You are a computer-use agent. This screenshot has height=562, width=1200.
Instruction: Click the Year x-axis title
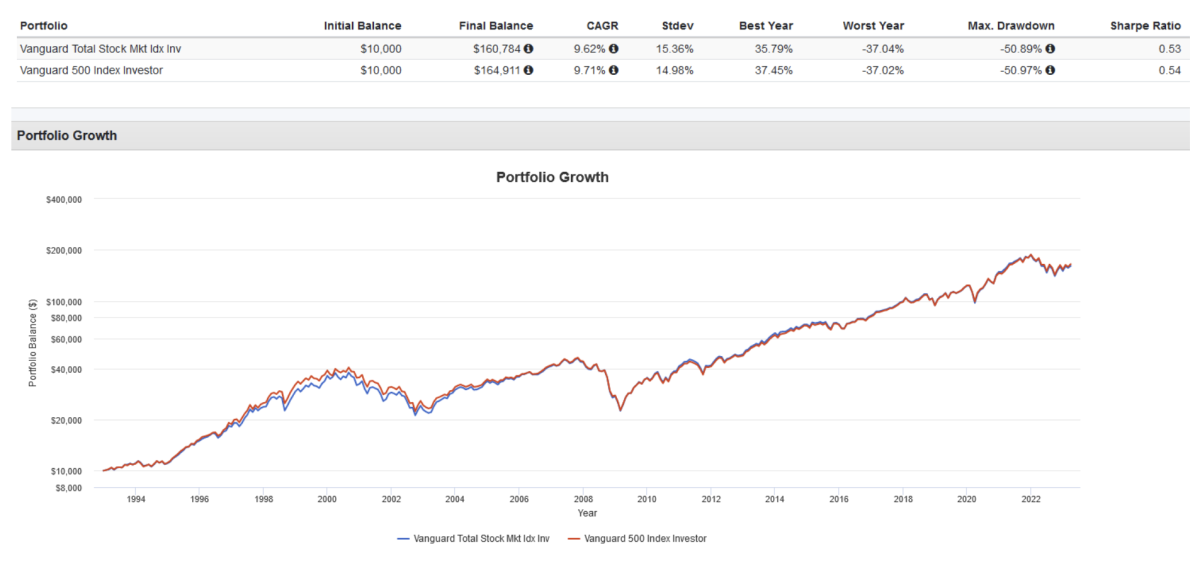point(587,513)
